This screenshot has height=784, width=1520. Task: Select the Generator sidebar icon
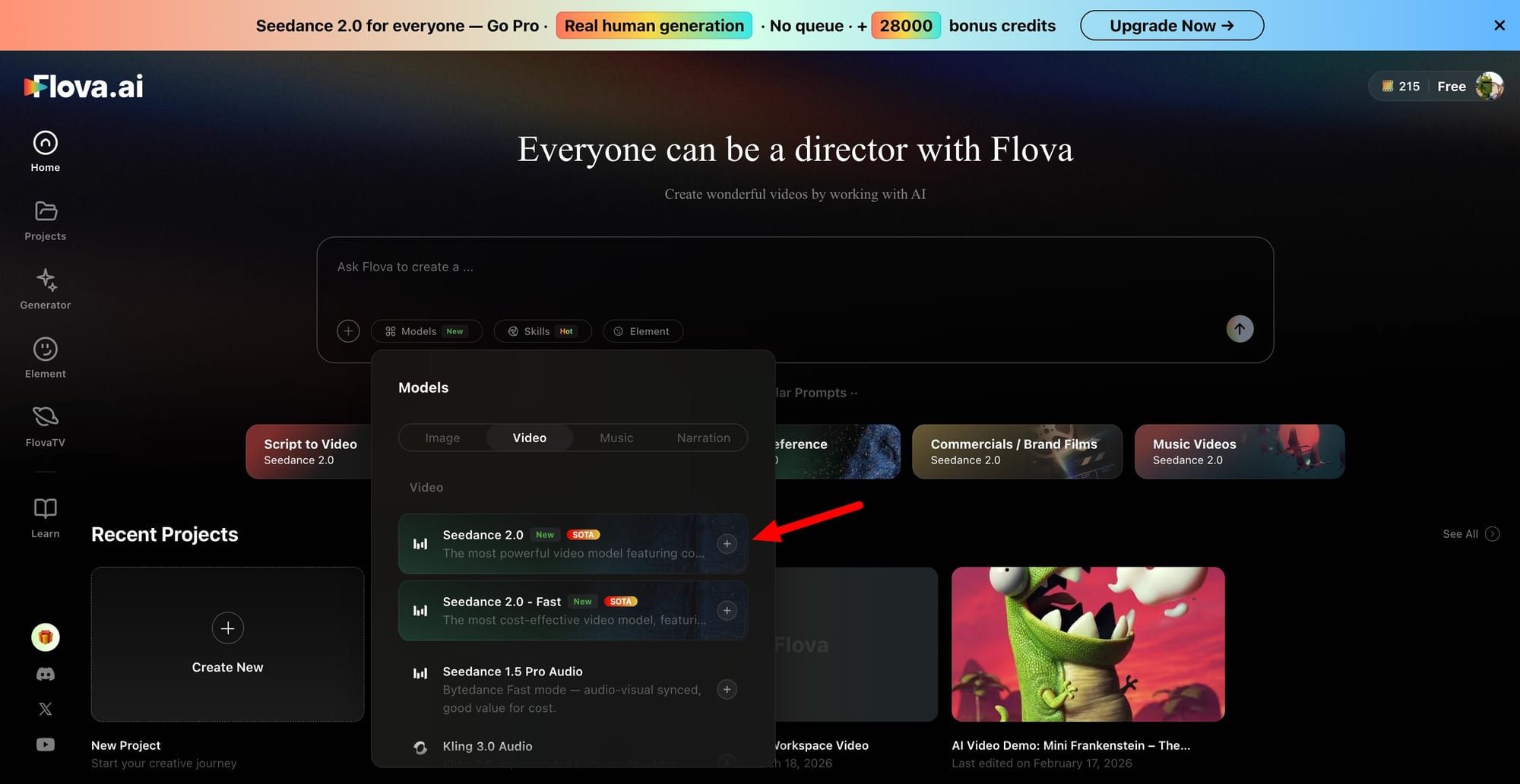(45, 289)
